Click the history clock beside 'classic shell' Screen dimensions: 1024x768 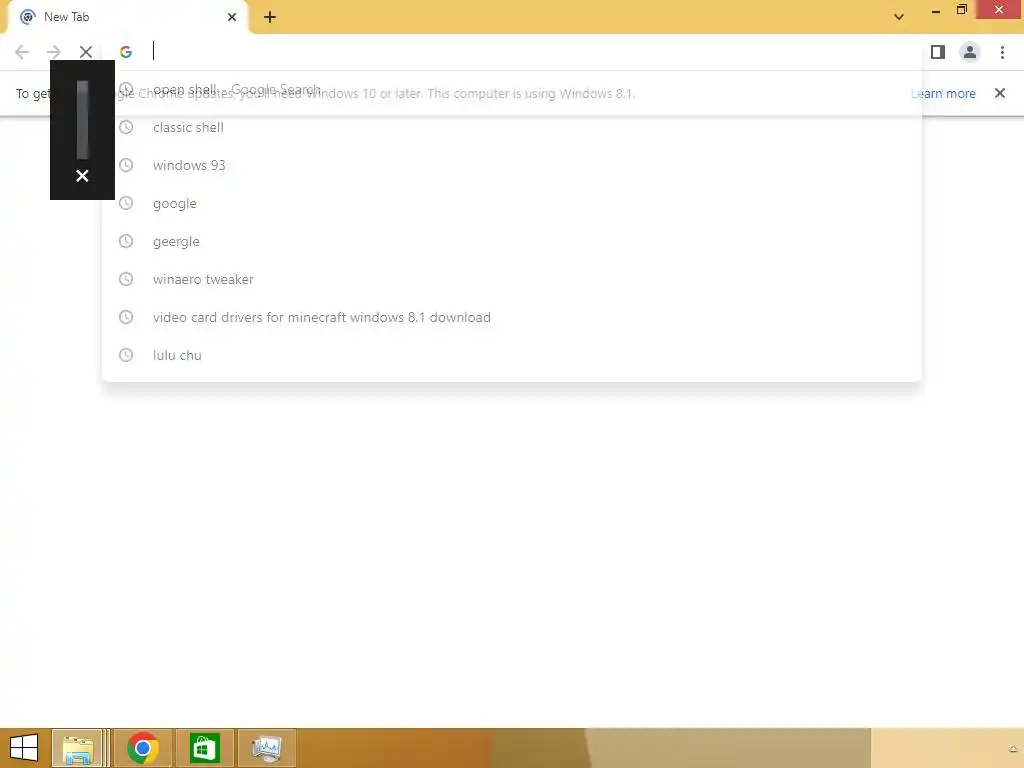pos(126,127)
